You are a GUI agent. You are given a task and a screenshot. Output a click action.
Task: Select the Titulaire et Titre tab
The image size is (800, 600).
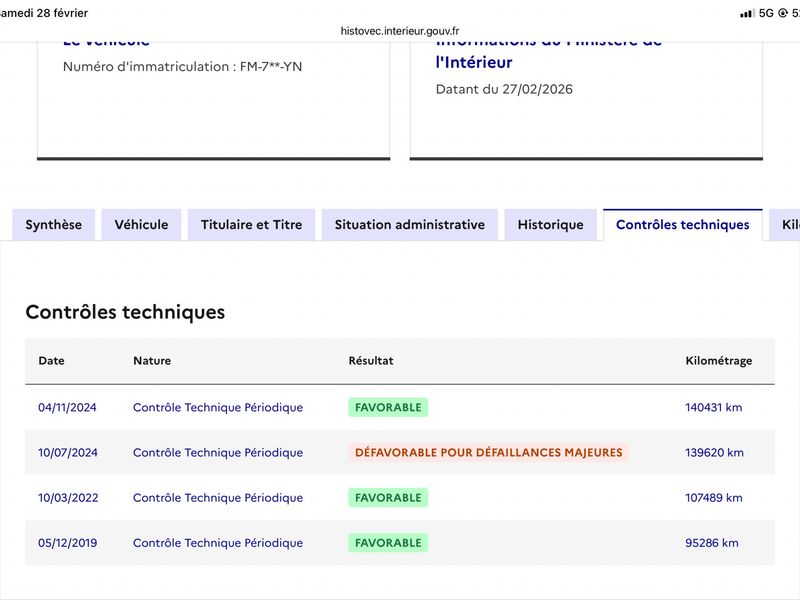click(251, 225)
